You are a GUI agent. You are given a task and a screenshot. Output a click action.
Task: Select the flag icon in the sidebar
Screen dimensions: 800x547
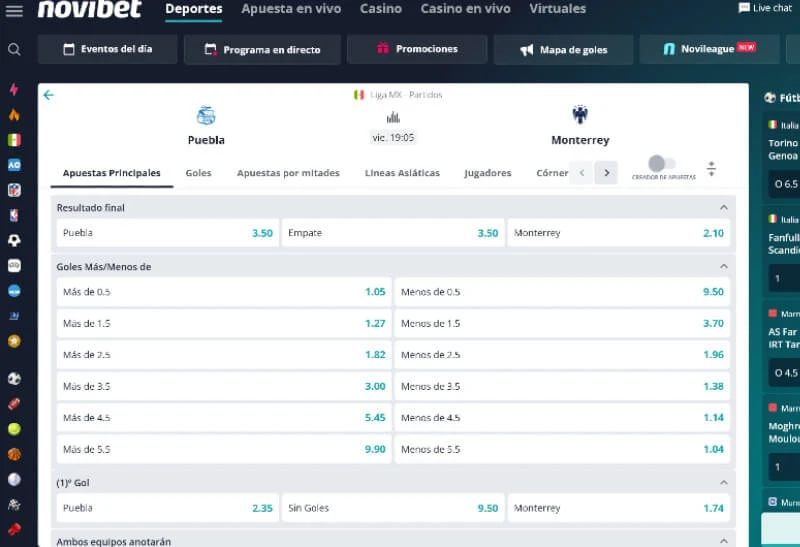coord(14,140)
